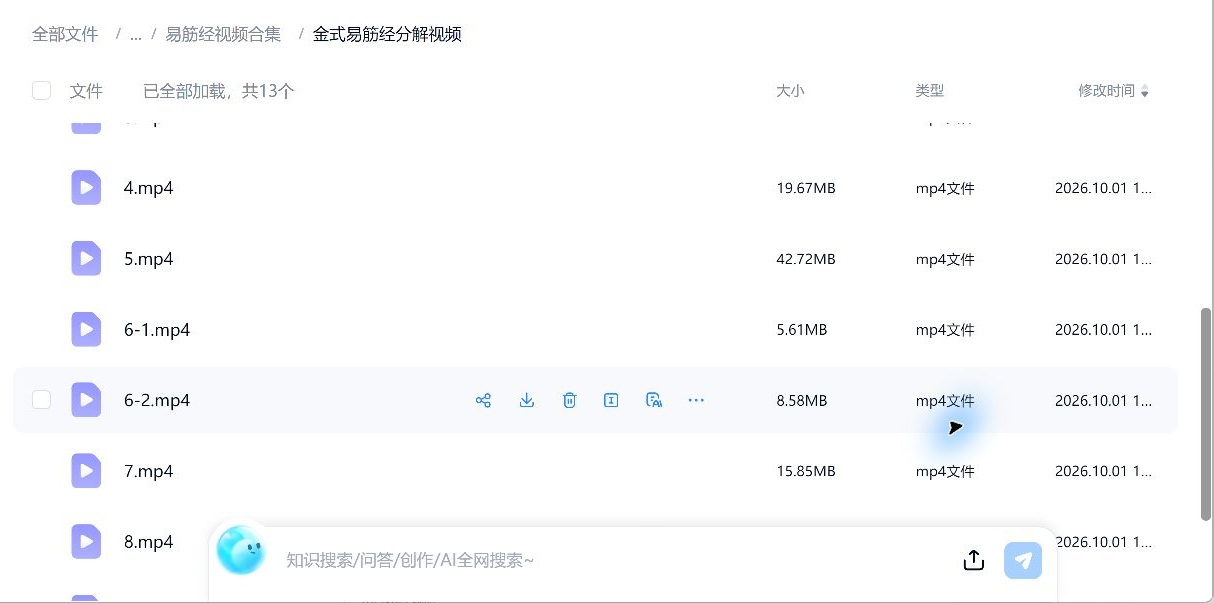Image resolution: width=1214 pixels, height=603 pixels.
Task: Click the video icon beside 7.mp4
Action: coord(86,471)
